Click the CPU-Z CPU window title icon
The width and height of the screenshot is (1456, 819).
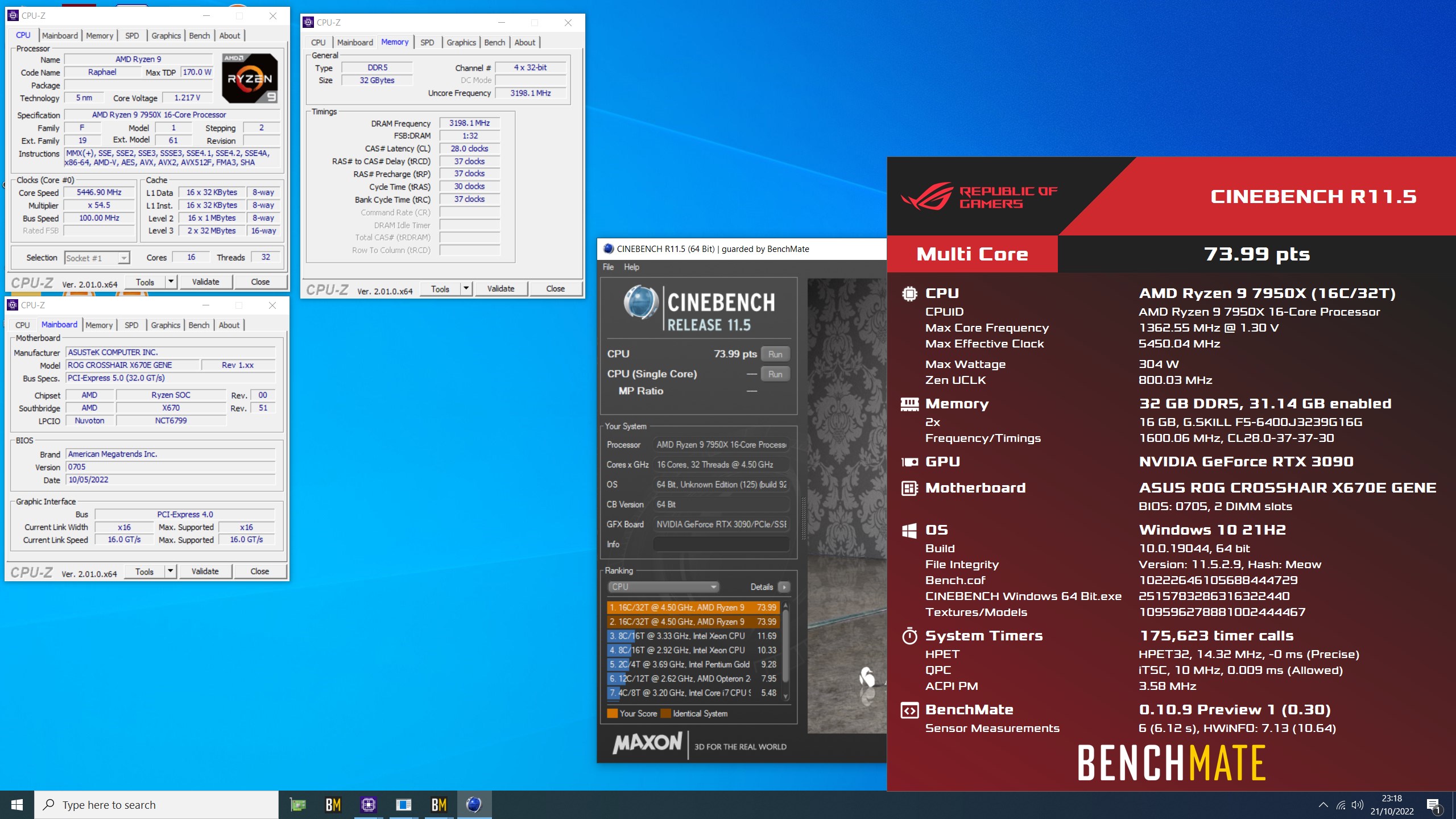pos(13,15)
